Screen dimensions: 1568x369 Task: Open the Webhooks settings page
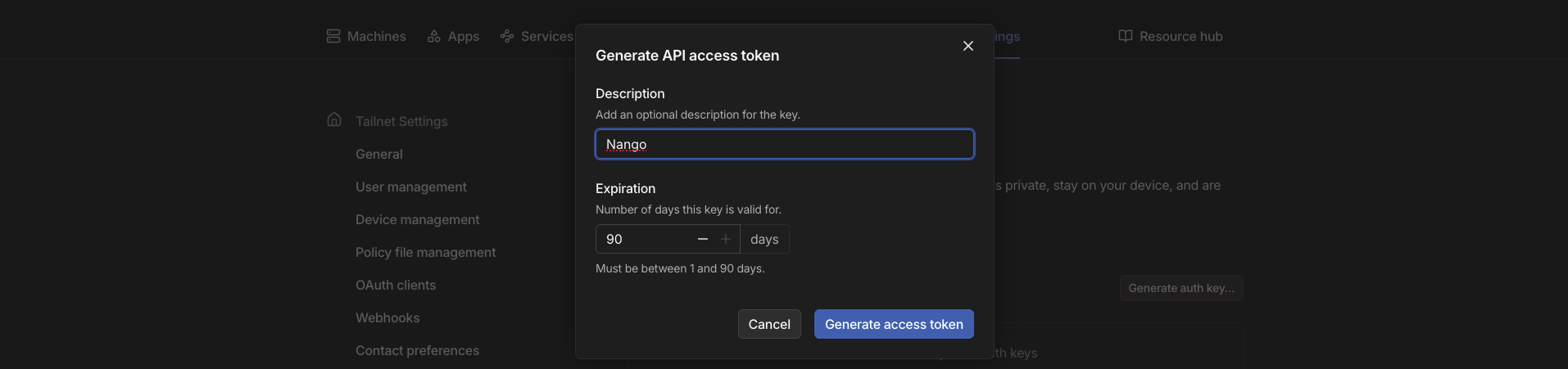click(387, 317)
